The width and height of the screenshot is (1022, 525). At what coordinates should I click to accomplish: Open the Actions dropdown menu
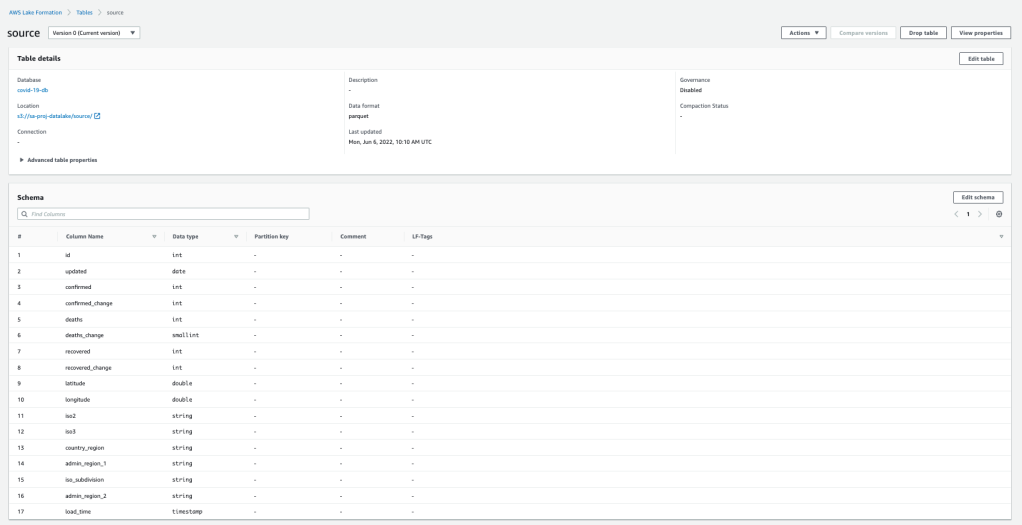tap(803, 33)
